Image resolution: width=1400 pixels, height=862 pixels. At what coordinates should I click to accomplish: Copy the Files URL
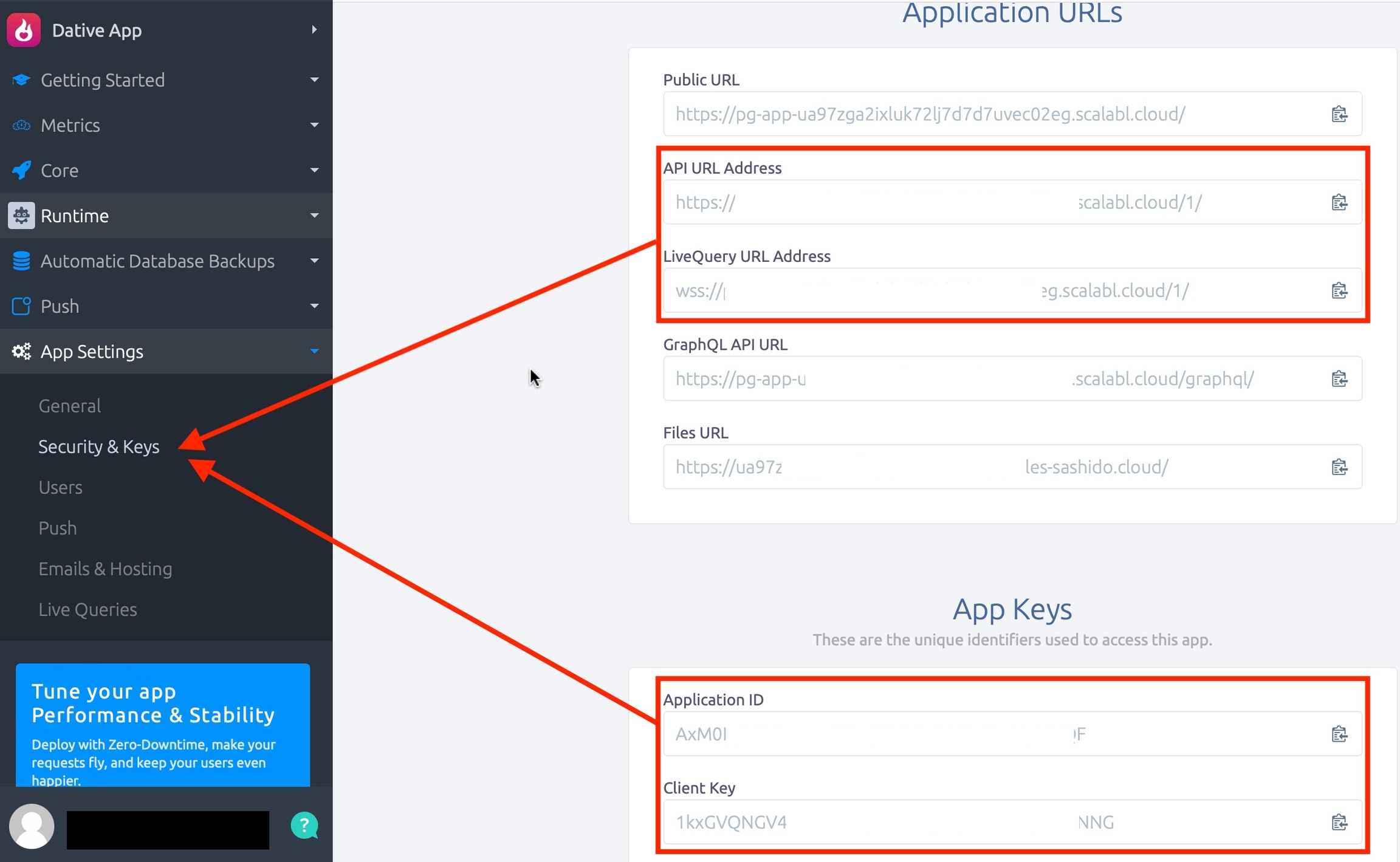1339,467
